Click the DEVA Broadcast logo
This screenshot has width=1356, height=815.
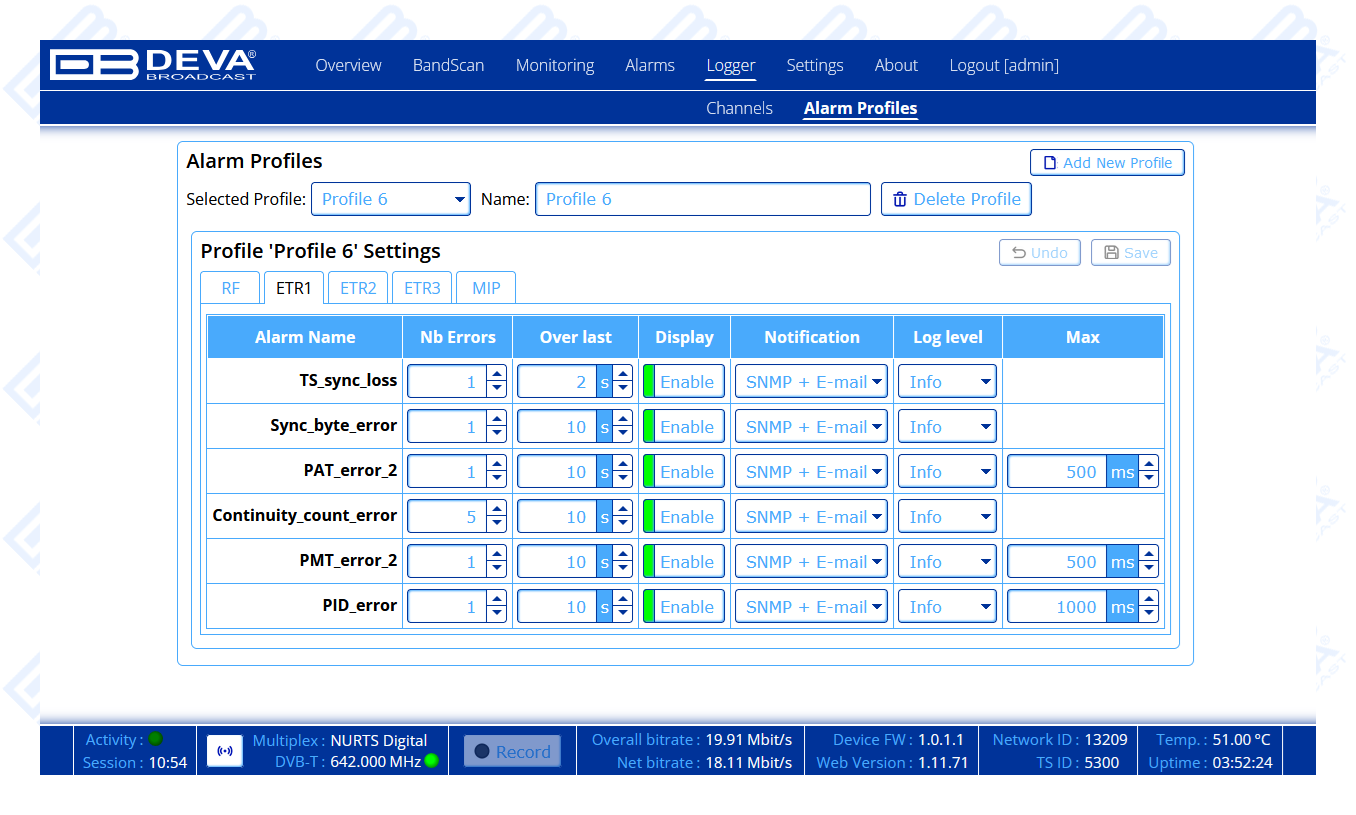153,65
